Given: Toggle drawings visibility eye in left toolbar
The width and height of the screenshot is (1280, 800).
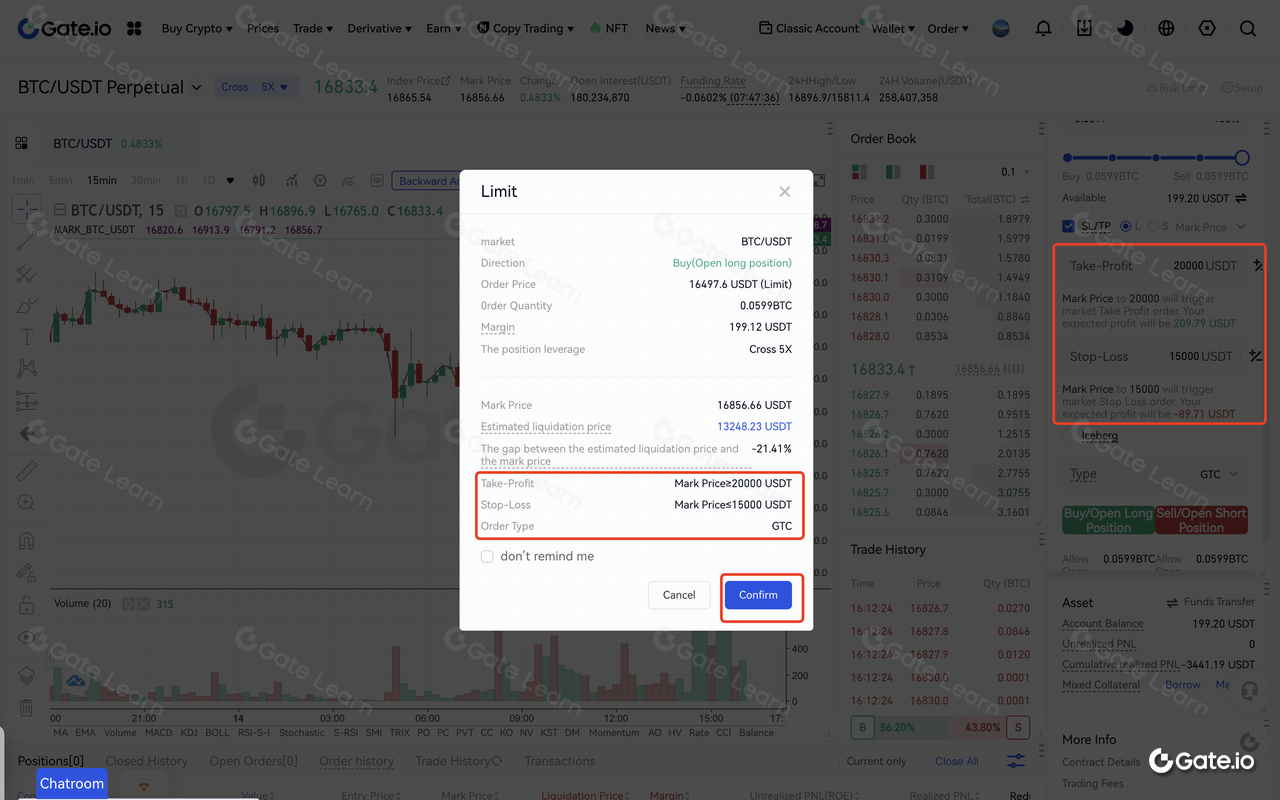Looking at the screenshot, I should click(27, 637).
